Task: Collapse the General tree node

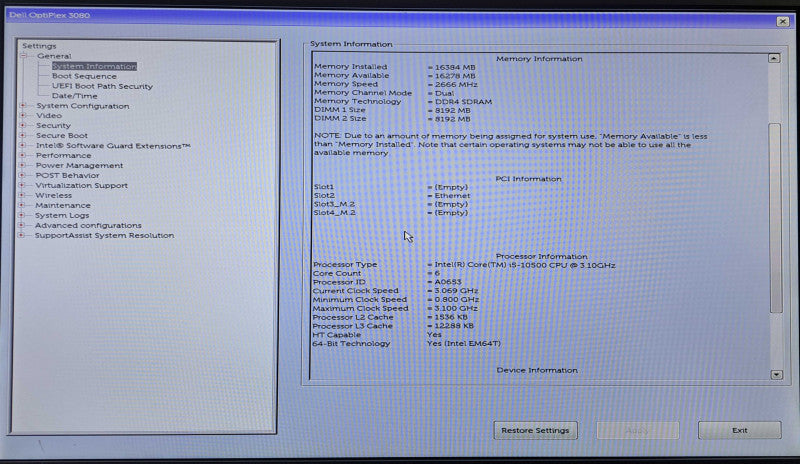Action: pyautogui.click(x=23, y=56)
